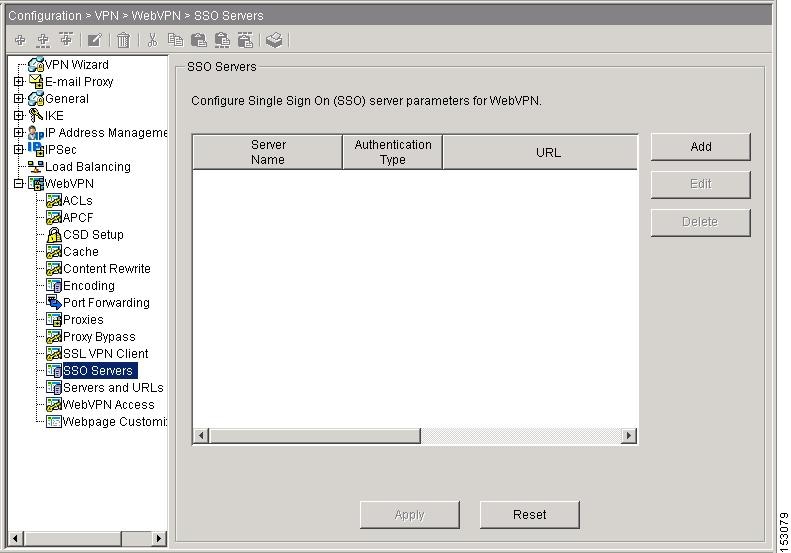
Task: Click the Paste clipboard icon with underline
Action: (x=222, y=40)
